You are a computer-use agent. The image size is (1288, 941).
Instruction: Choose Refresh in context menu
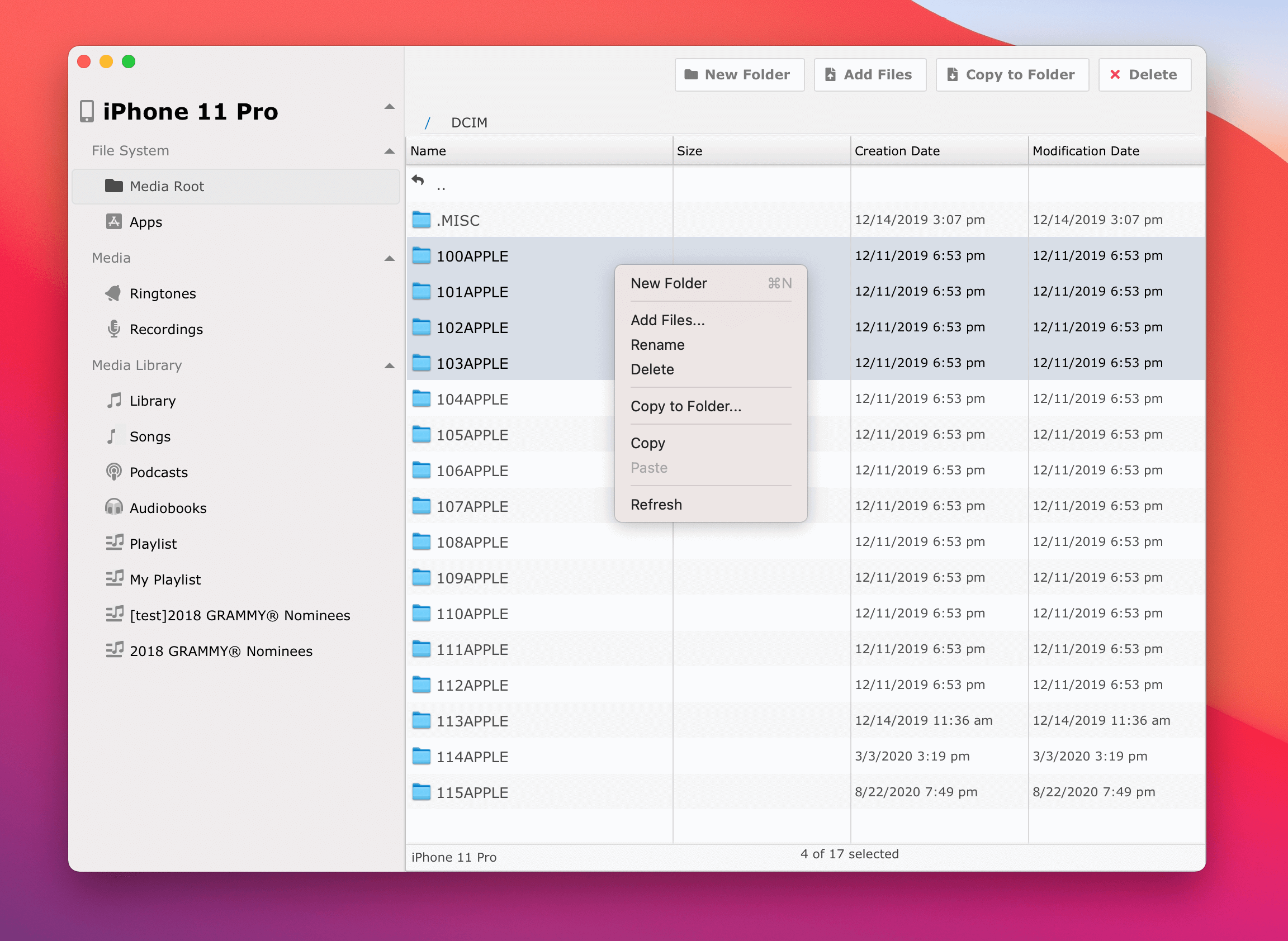pos(711,505)
